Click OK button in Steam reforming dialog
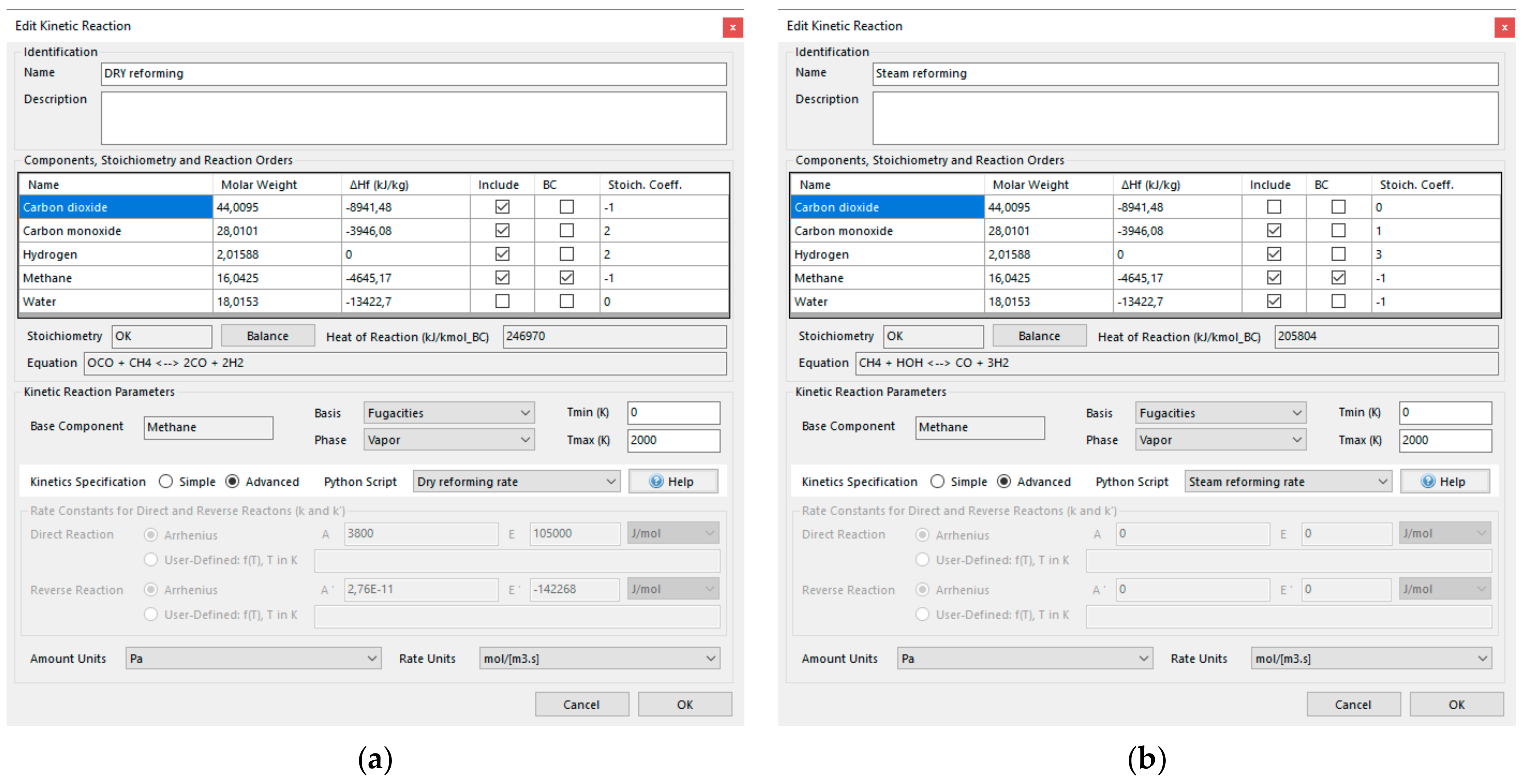The image size is (1524, 784). click(x=1456, y=705)
